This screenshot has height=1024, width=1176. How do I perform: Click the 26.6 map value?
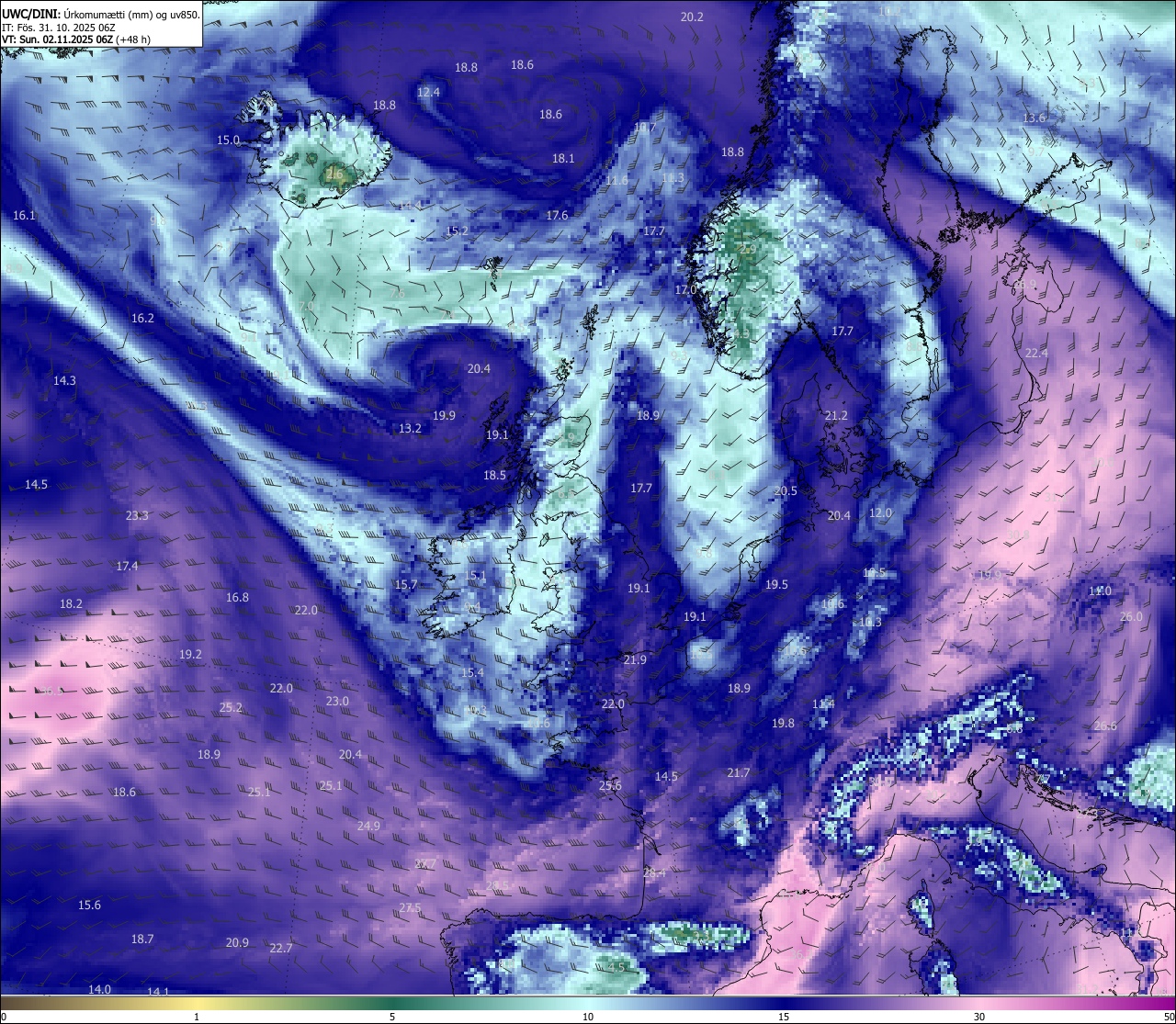(1105, 726)
